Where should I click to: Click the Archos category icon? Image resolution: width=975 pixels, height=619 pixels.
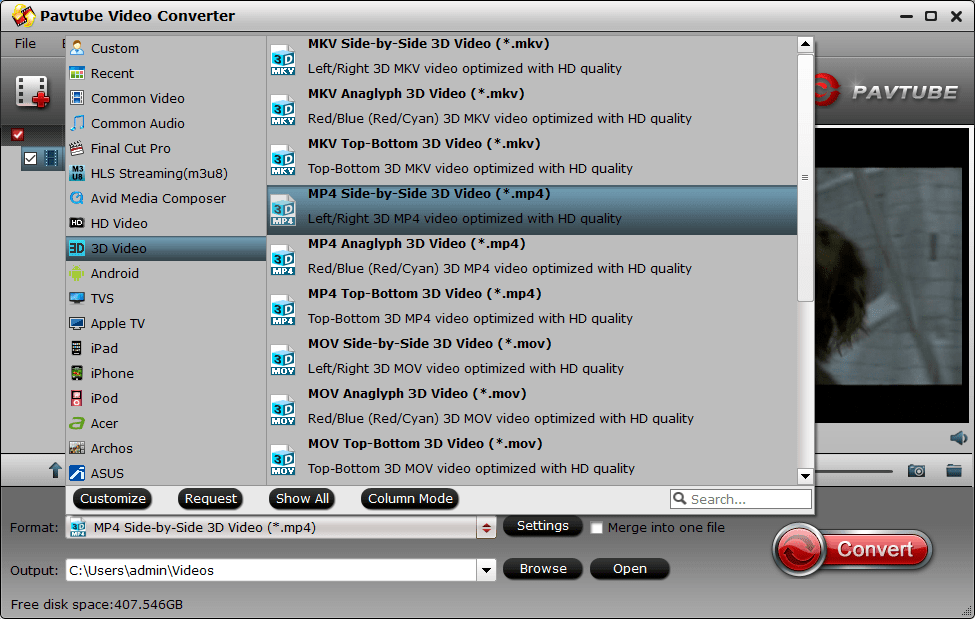(x=77, y=448)
